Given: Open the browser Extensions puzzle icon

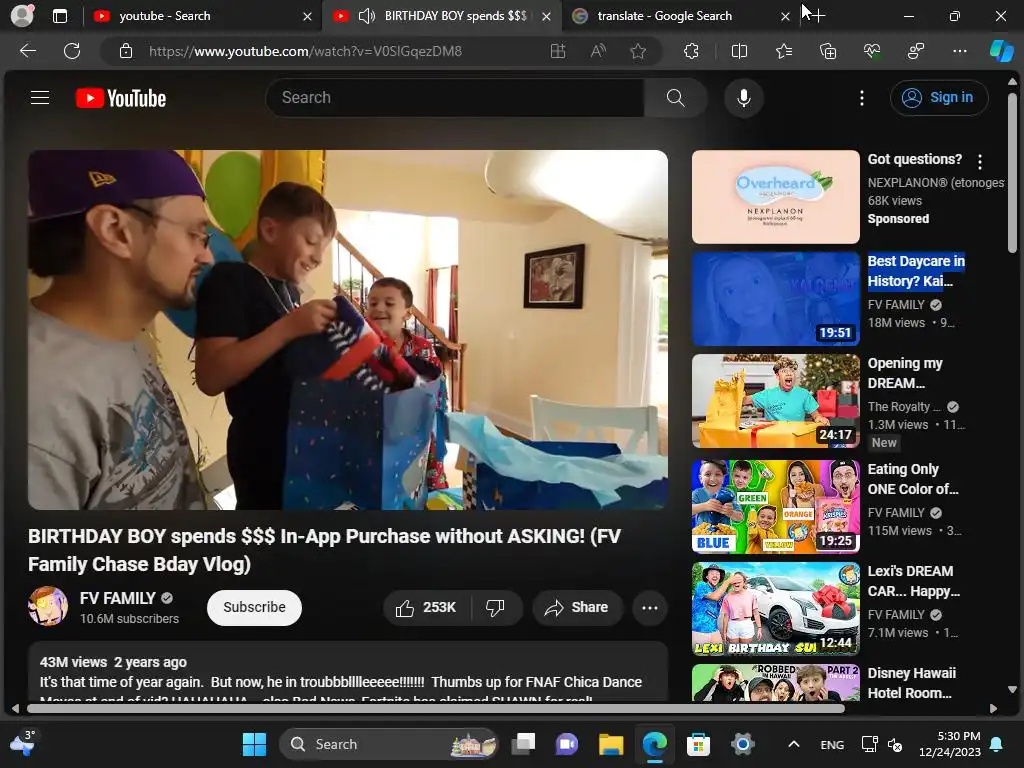Looking at the screenshot, I should (x=691, y=51).
